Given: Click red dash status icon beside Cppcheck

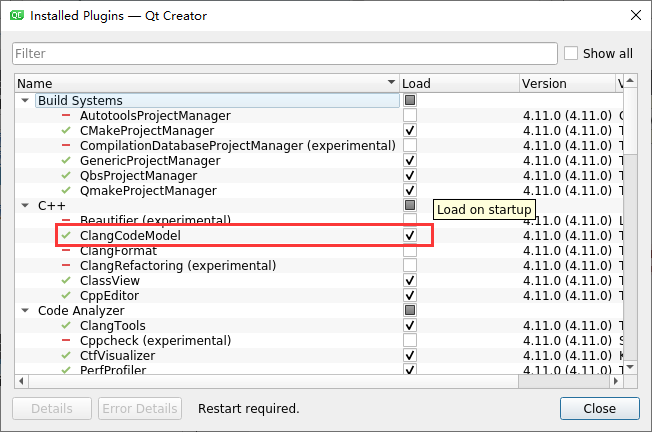Looking at the screenshot, I should [66, 341].
